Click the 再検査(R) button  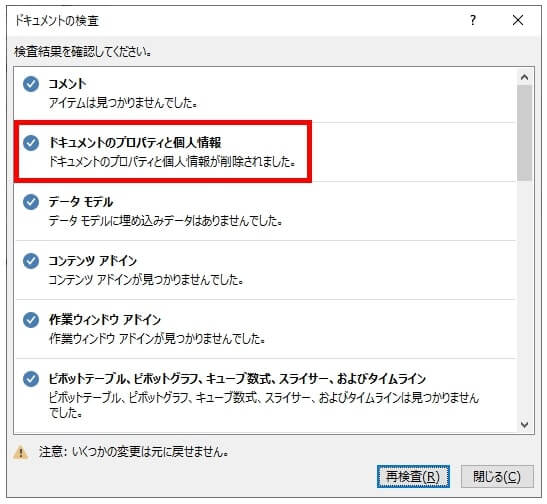(x=413, y=476)
